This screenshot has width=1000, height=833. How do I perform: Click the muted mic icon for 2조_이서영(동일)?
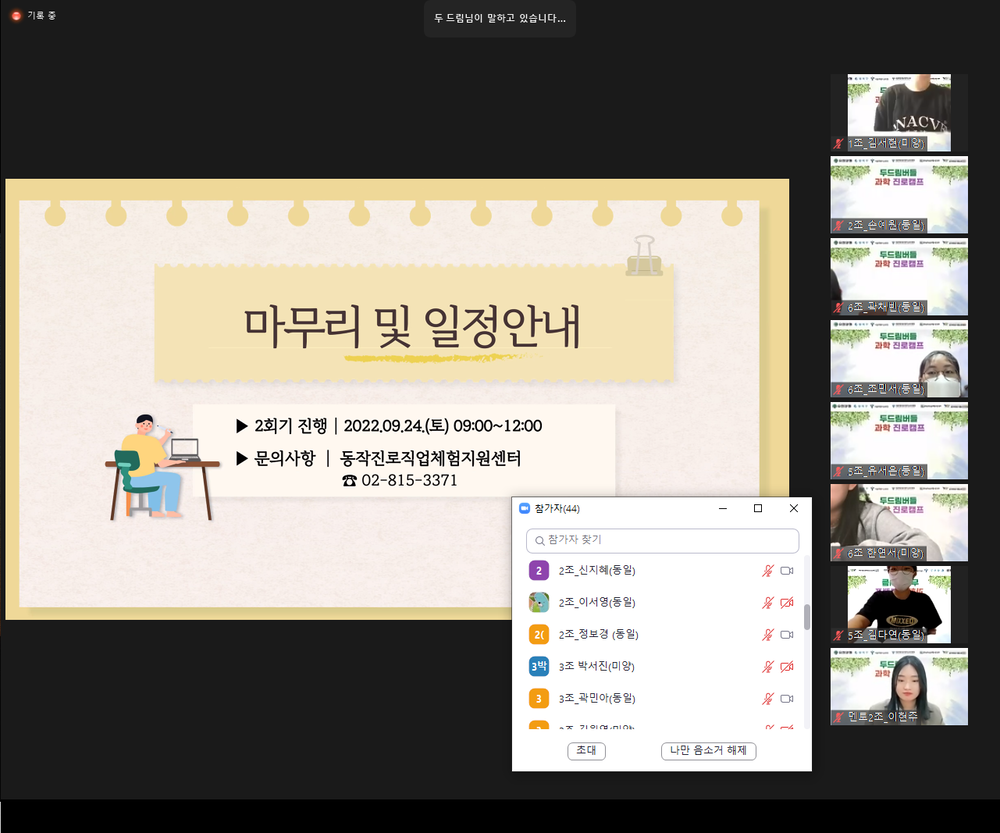(768, 603)
